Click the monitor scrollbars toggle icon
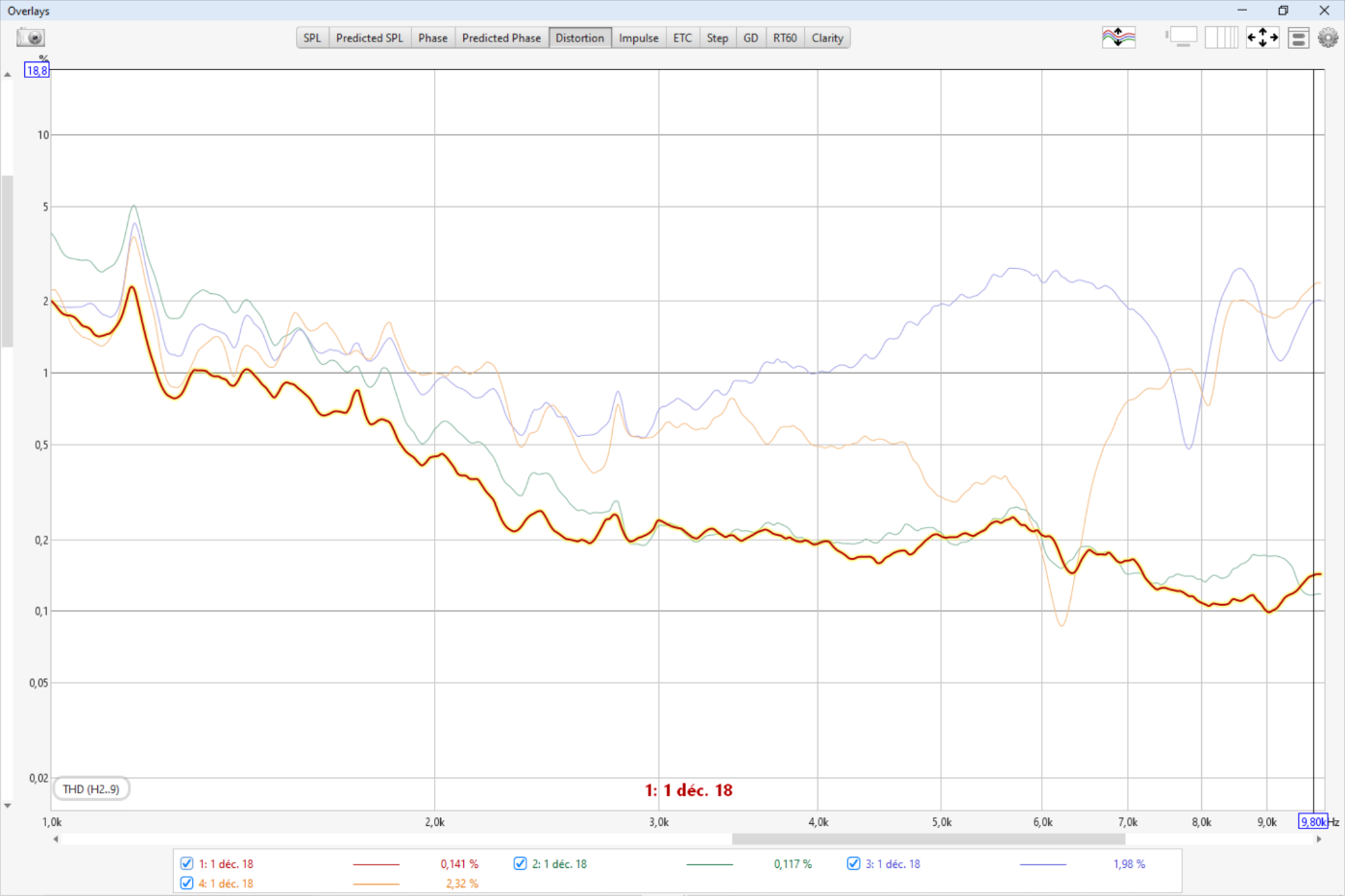 (1182, 37)
